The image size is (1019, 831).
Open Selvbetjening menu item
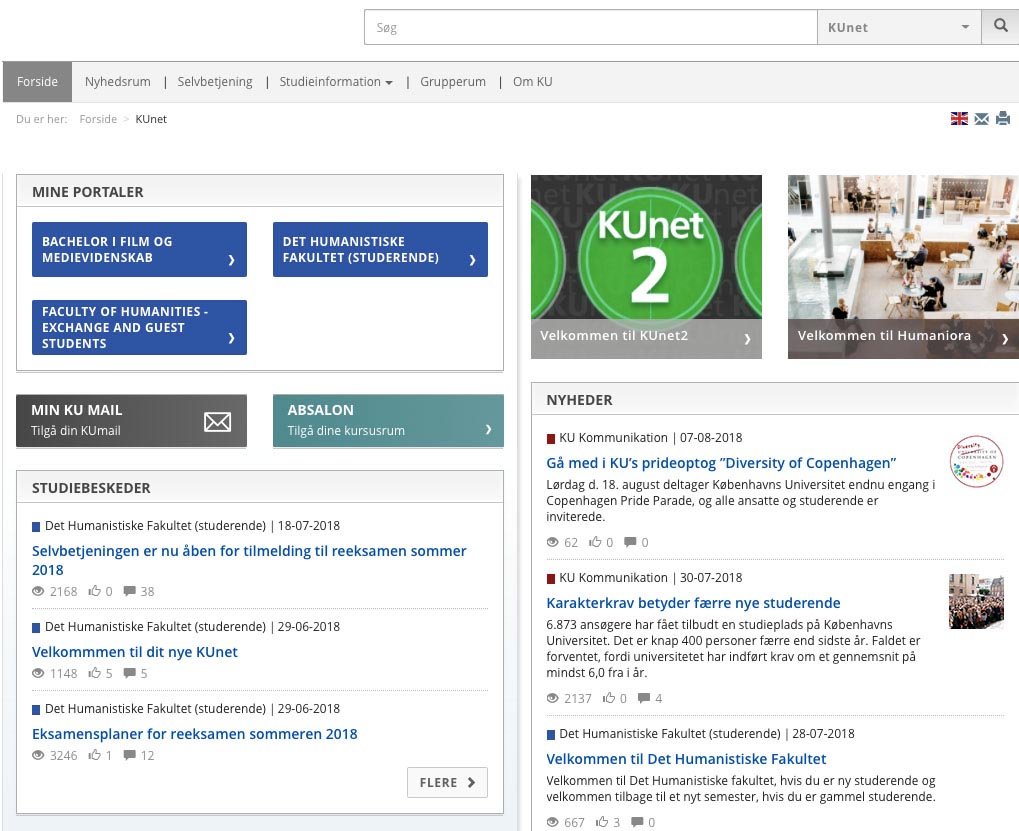(x=215, y=82)
